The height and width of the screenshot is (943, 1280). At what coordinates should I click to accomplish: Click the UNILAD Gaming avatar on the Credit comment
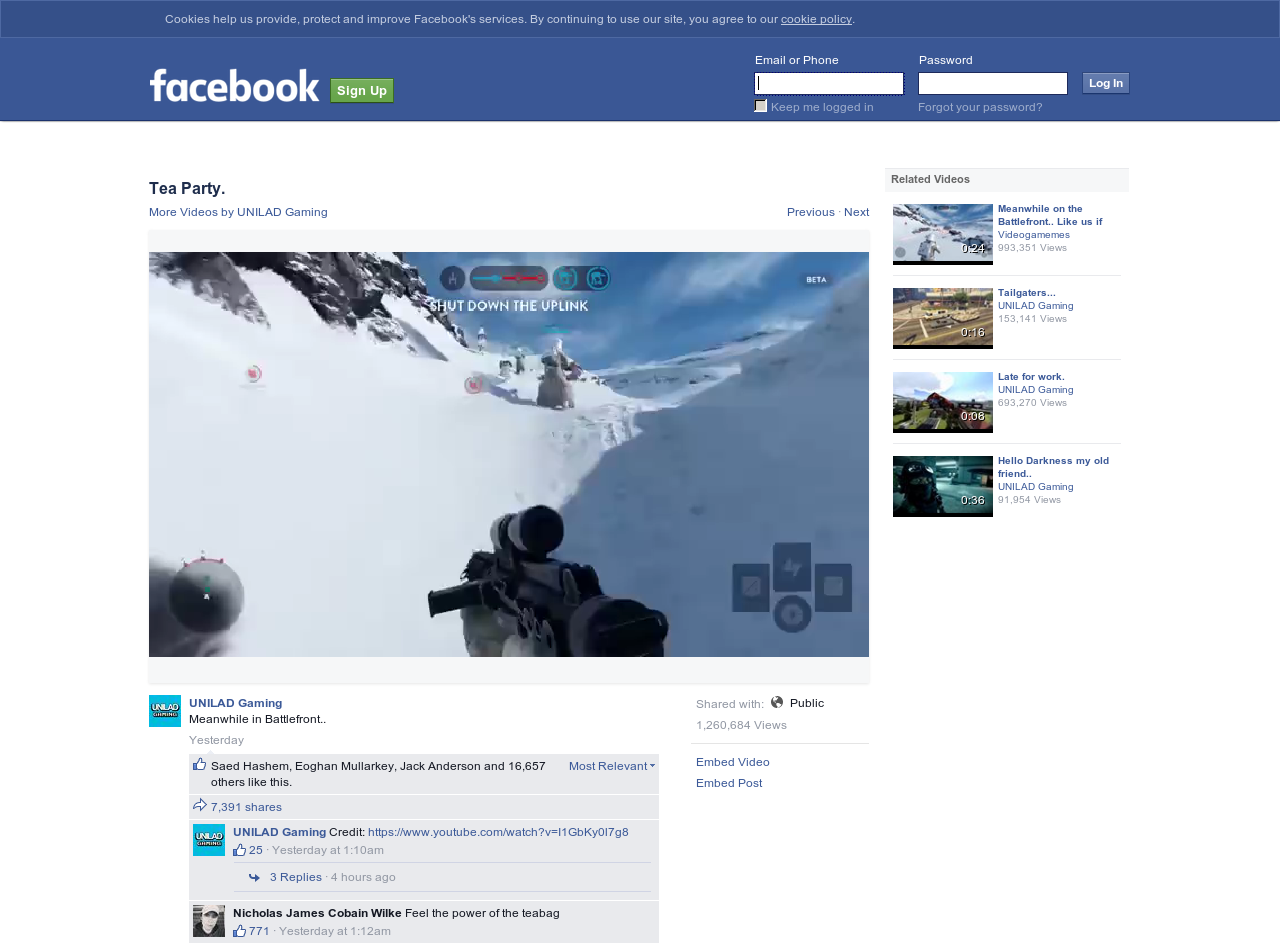(209, 840)
